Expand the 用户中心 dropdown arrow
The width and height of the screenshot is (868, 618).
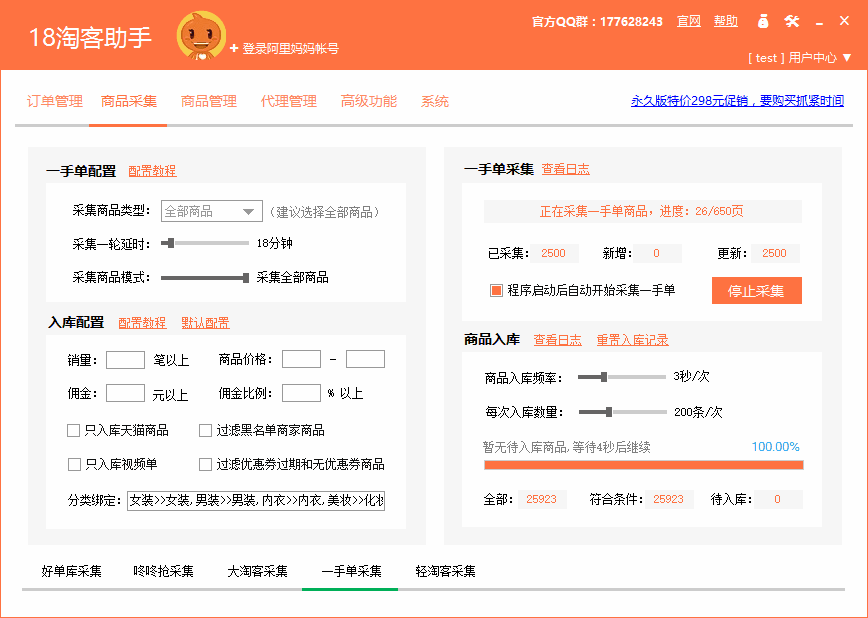point(847,58)
